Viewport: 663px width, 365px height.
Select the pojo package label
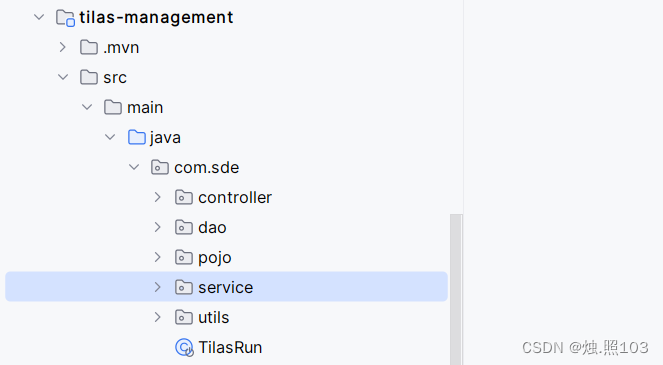coord(215,258)
